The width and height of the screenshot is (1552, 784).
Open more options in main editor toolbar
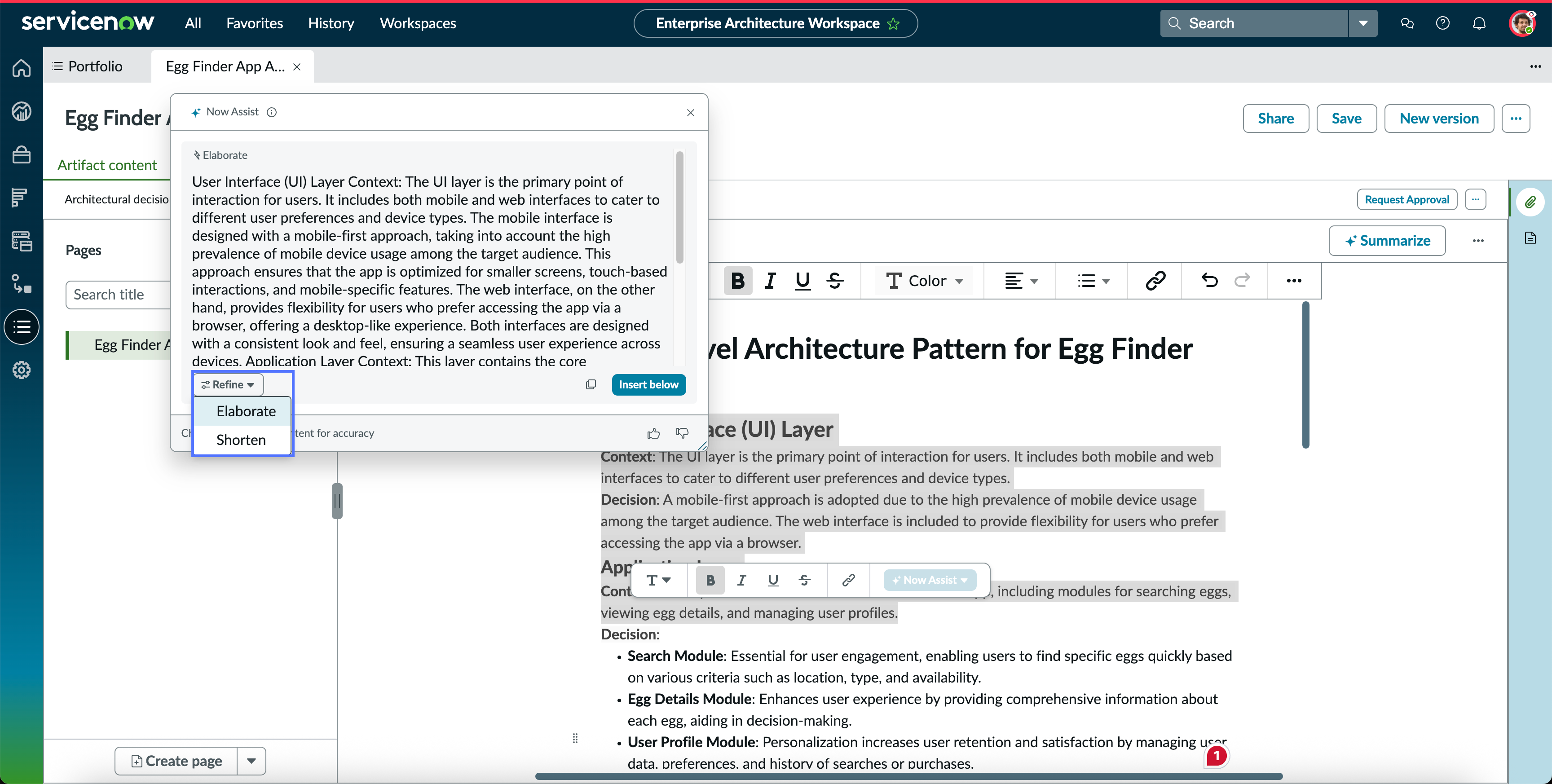pyautogui.click(x=1293, y=281)
